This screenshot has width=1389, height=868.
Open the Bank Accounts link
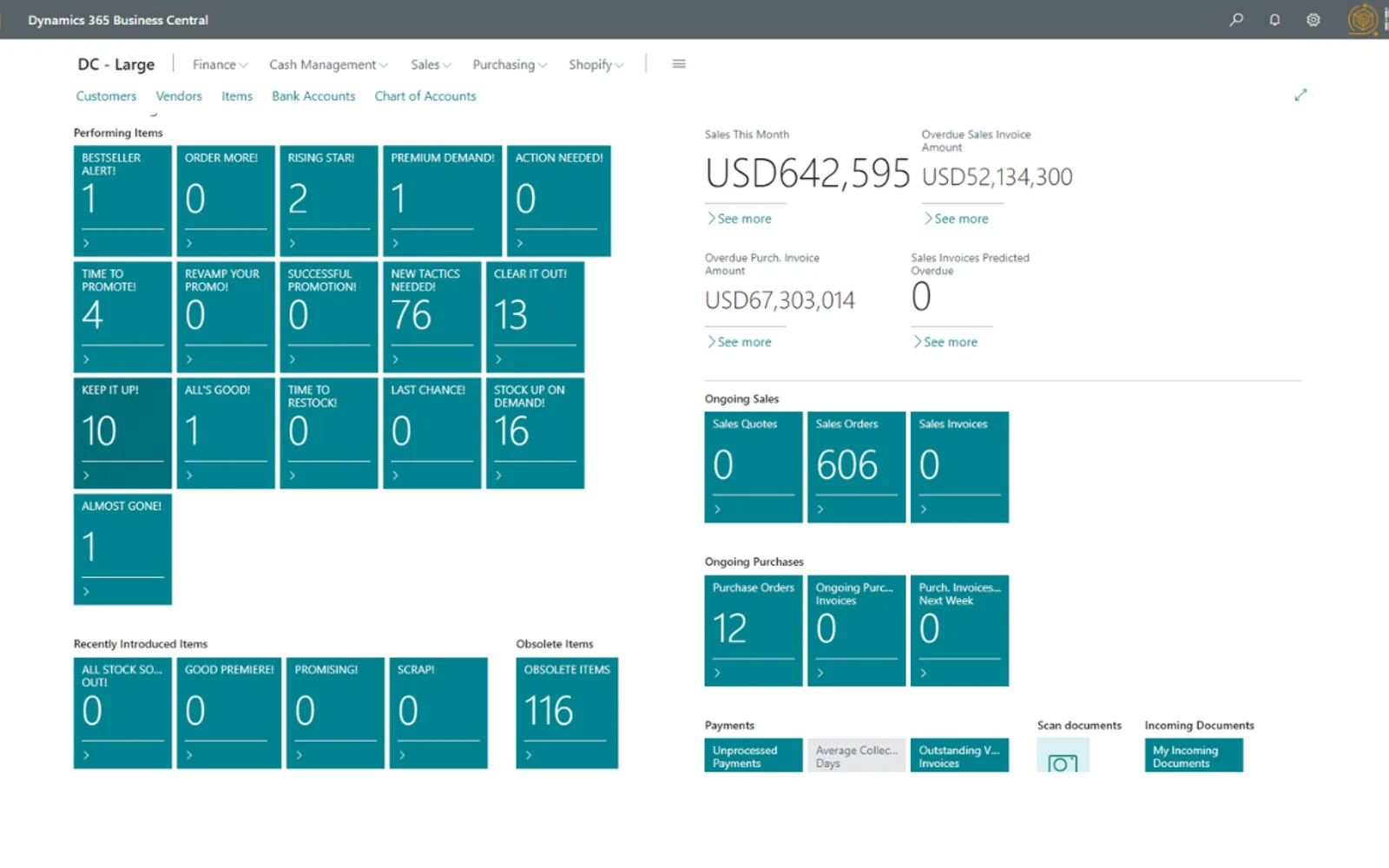click(x=313, y=96)
